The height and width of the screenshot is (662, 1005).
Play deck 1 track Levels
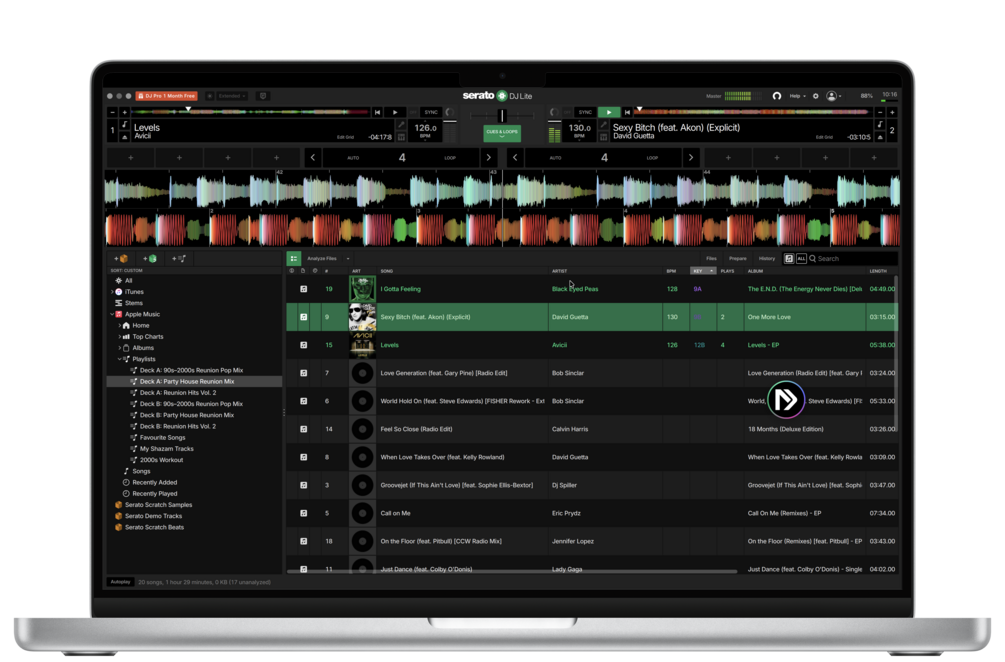point(395,112)
